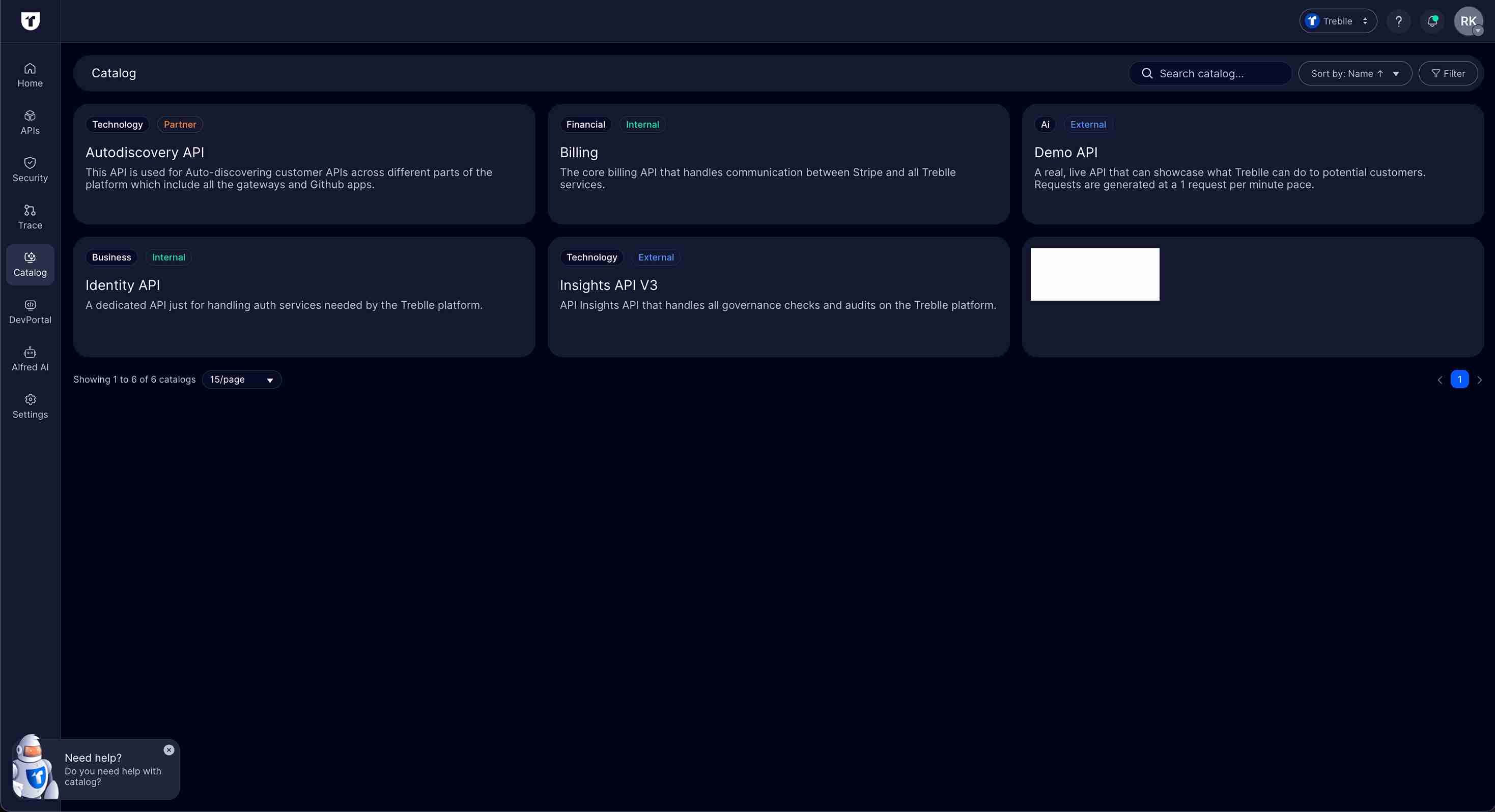Open the Treblle workspace switcher

pyautogui.click(x=1337, y=21)
